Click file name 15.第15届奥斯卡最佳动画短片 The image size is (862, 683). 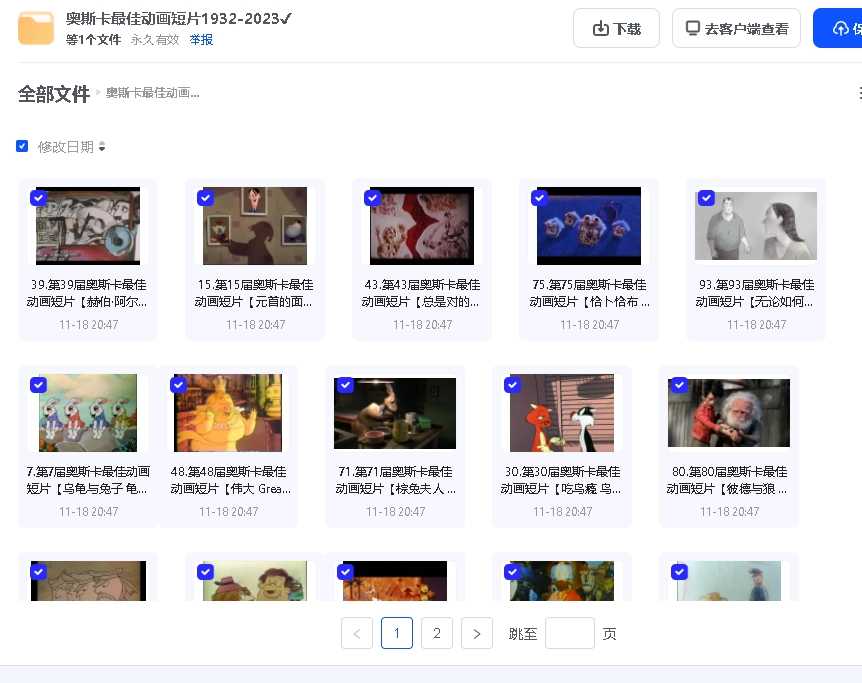pyautogui.click(x=255, y=293)
